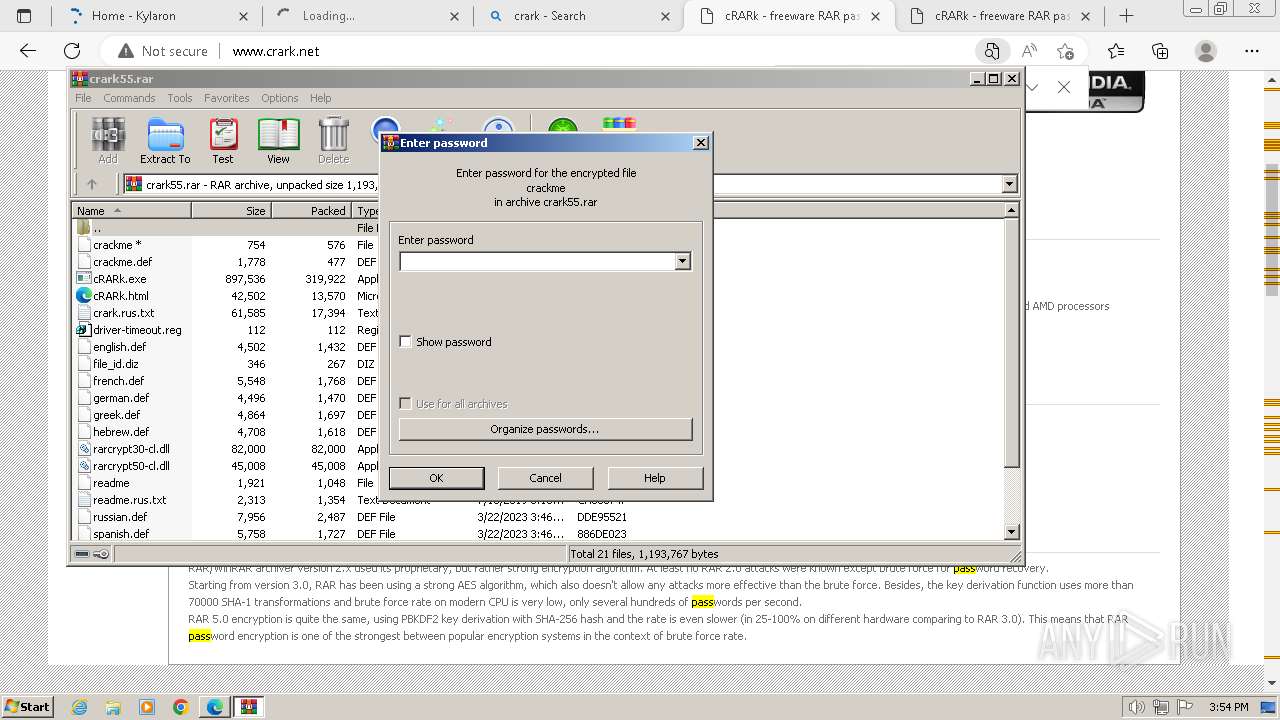The image size is (1280, 720).
Task: Click the Test archive toolbar icon
Action: [222, 140]
